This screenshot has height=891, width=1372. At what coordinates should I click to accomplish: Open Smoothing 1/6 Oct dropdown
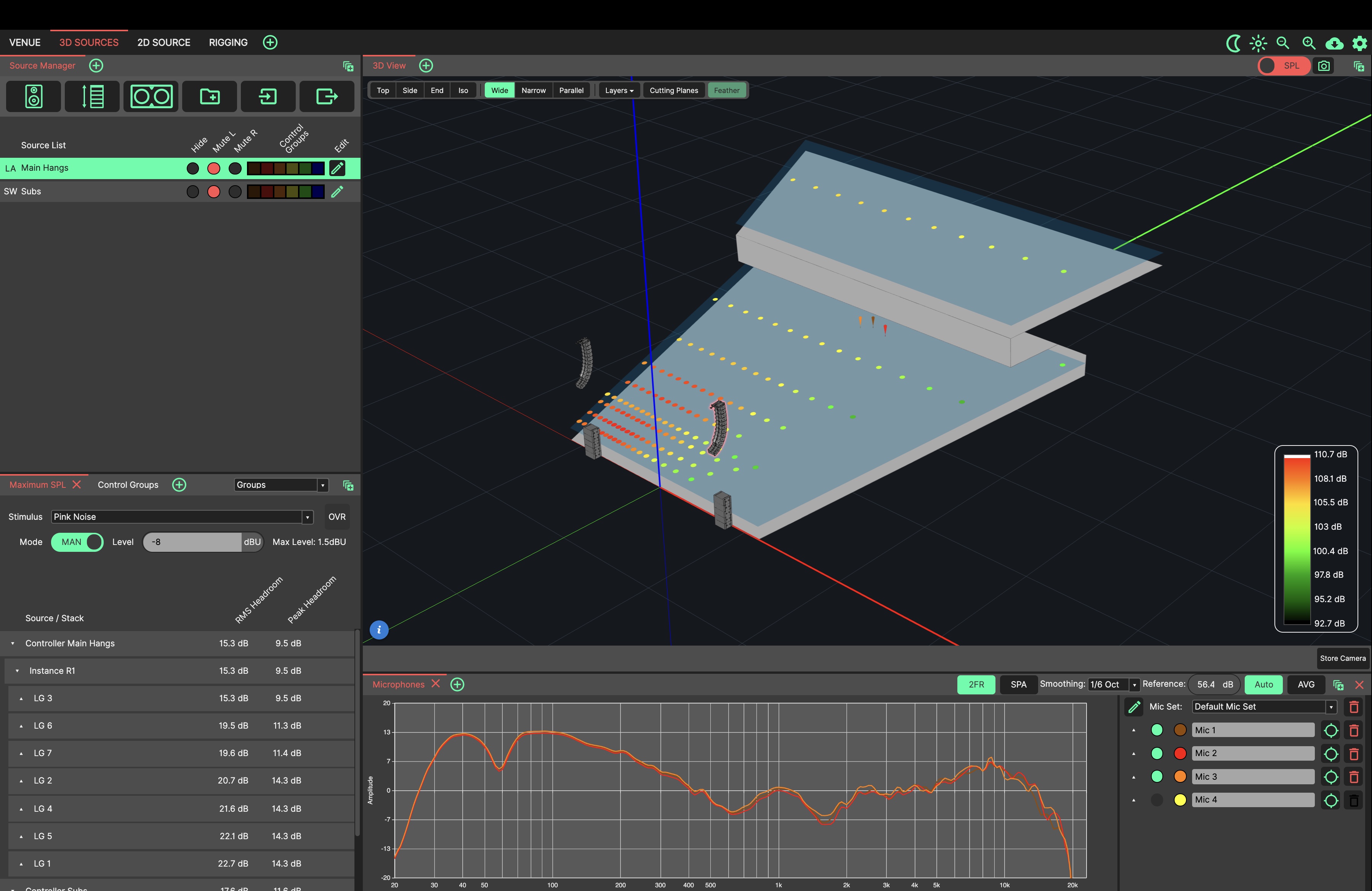1113,685
